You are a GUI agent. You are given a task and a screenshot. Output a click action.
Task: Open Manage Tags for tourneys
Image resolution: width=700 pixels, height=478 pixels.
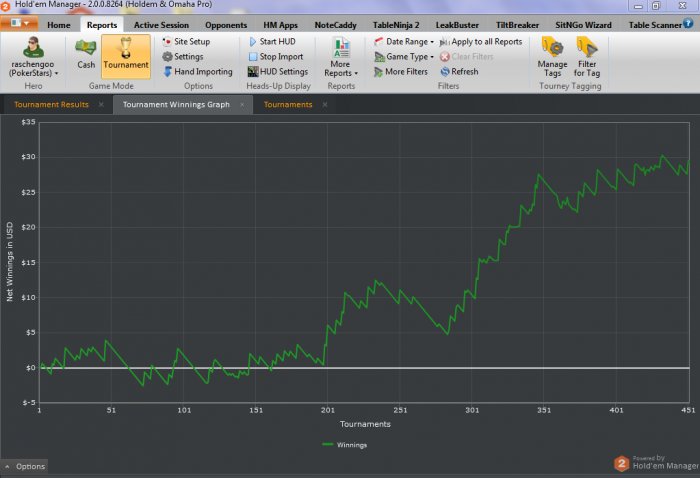pyautogui.click(x=552, y=55)
